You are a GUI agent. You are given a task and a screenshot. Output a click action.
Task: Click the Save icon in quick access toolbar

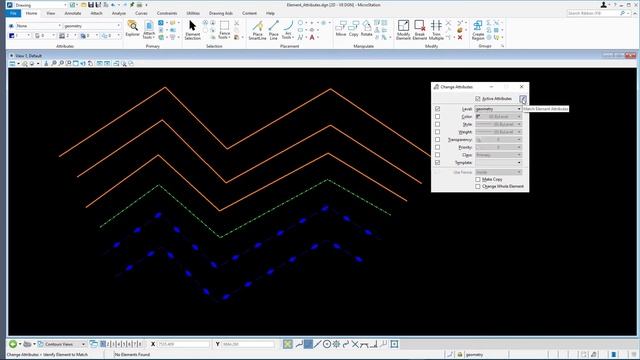pyautogui.click(x=91, y=5)
